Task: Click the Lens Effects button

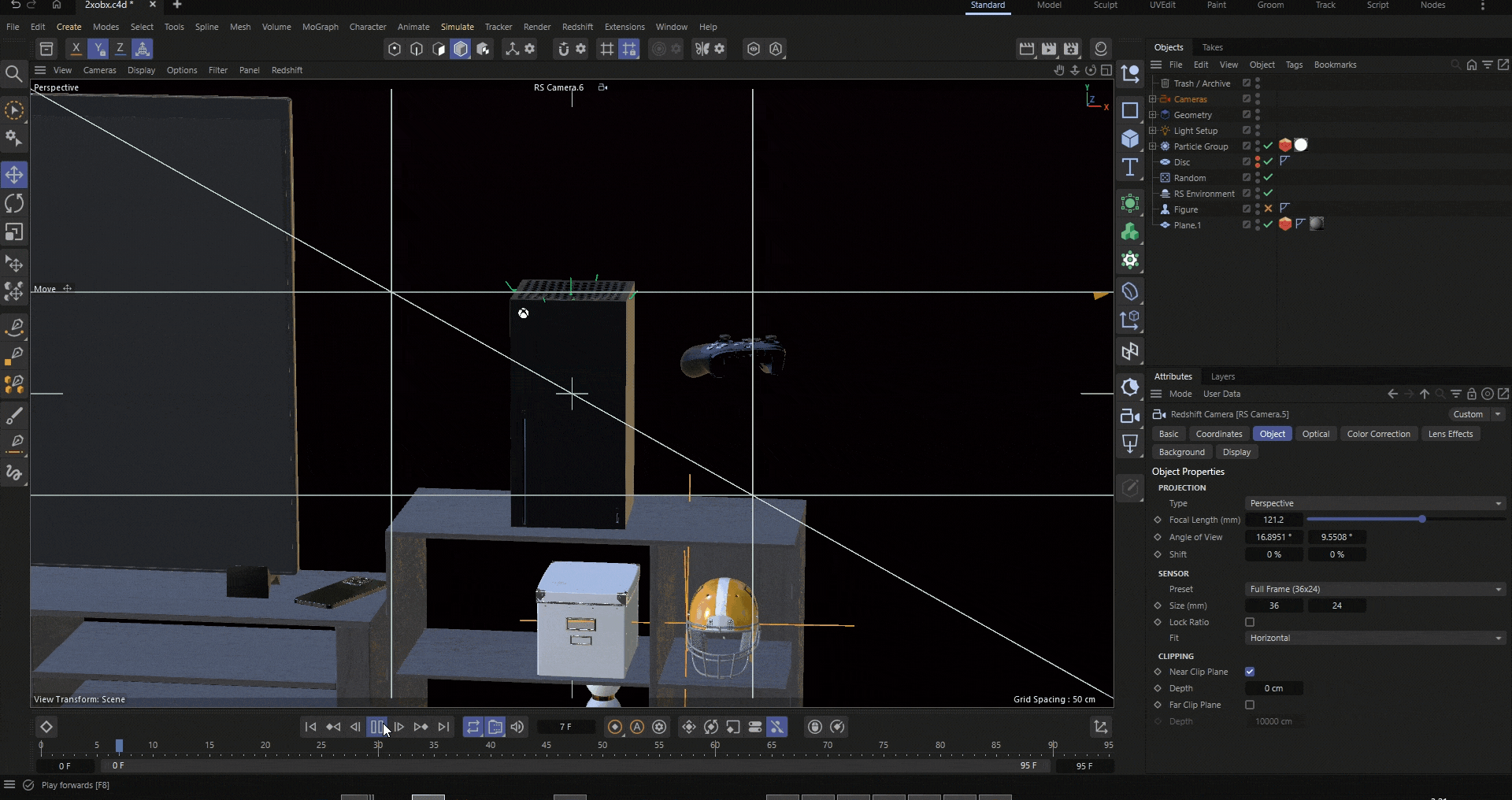Action: (x=1450, y=434)
